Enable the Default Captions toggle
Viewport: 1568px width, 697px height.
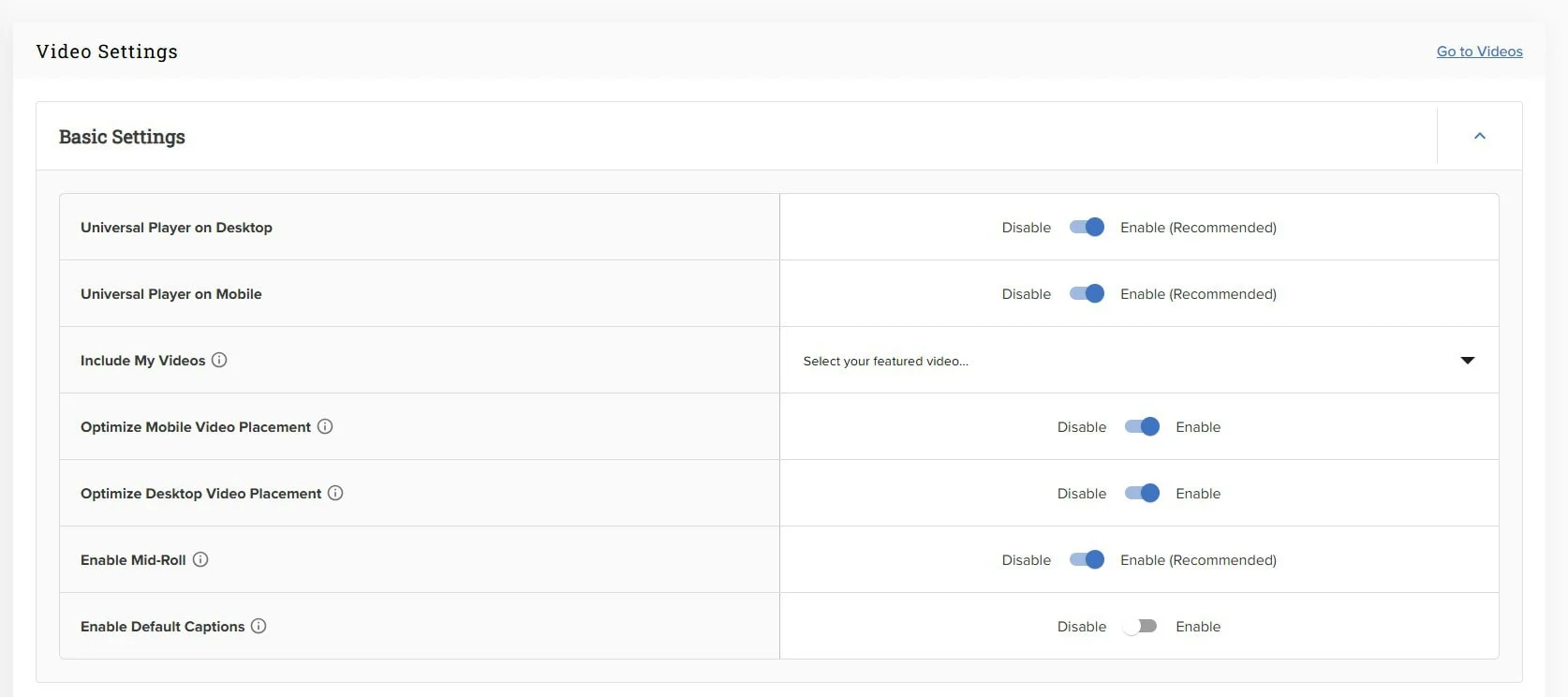tap(1141, 626)
